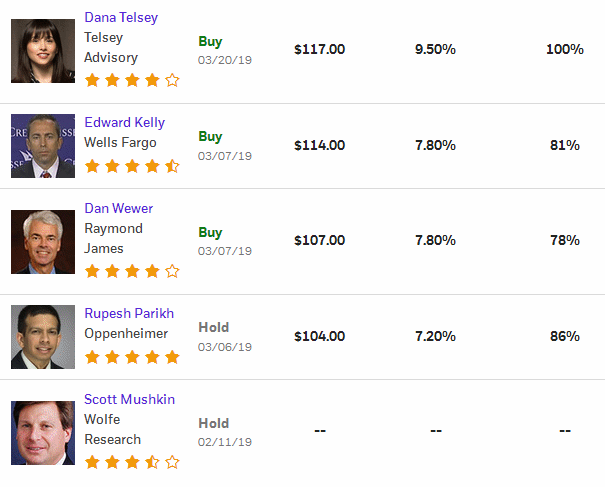Open Rupesh Parikh's analyst profile link
This screenshot has width=605, height=487.
point(129,313)
